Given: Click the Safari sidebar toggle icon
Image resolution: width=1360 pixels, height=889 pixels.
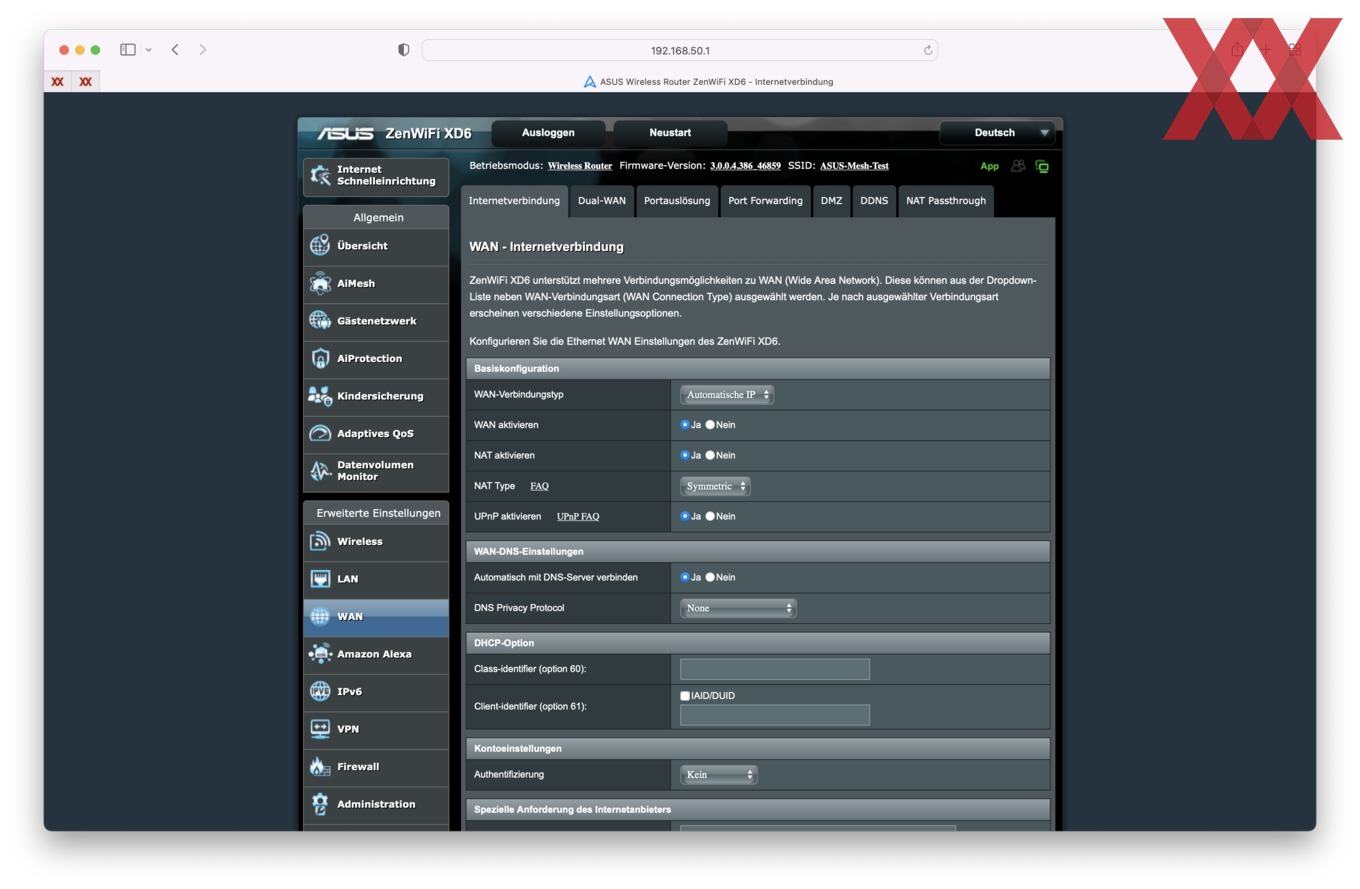Looking at the screenshot, I should coord(128,49).
